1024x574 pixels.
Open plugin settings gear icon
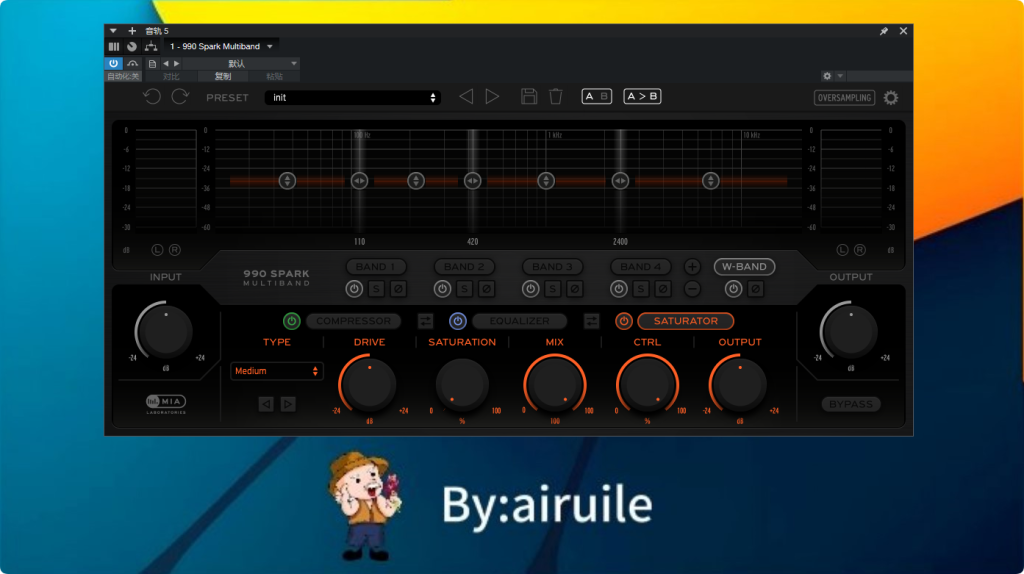[891, 98]
